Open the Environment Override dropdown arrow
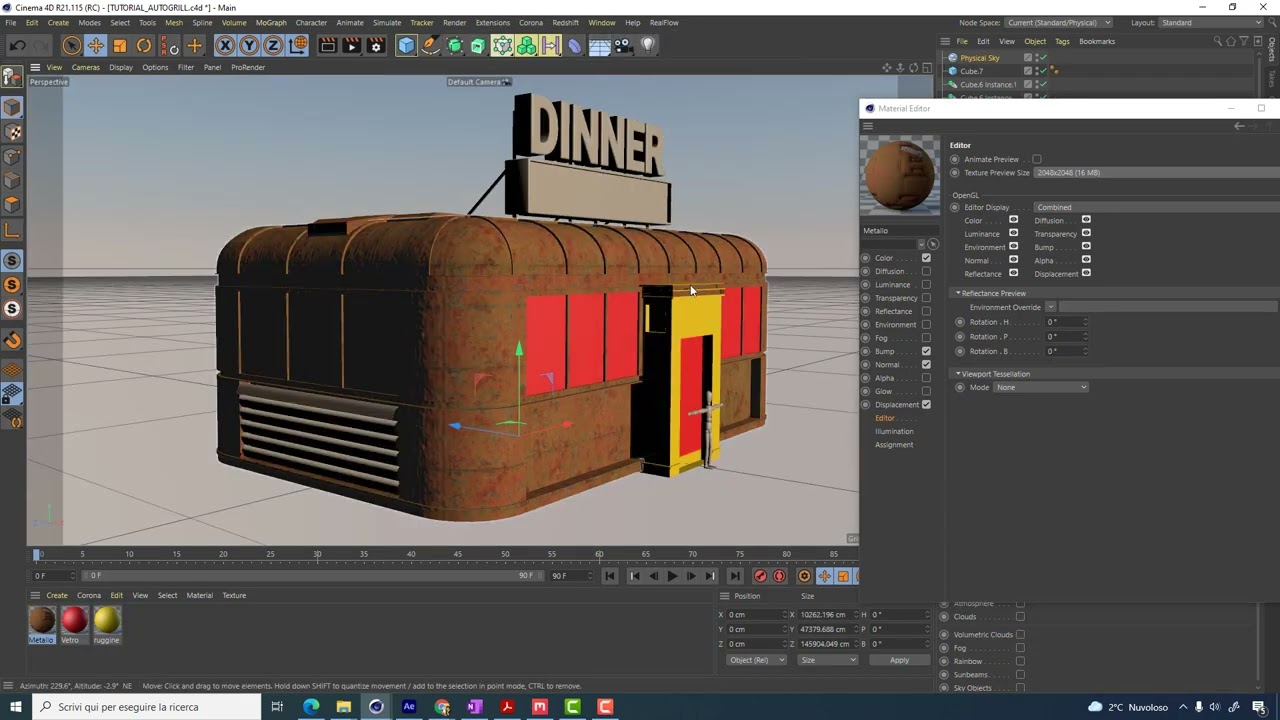The height and width of the screenshot is (720, 1280). [x=1050, y=307]
